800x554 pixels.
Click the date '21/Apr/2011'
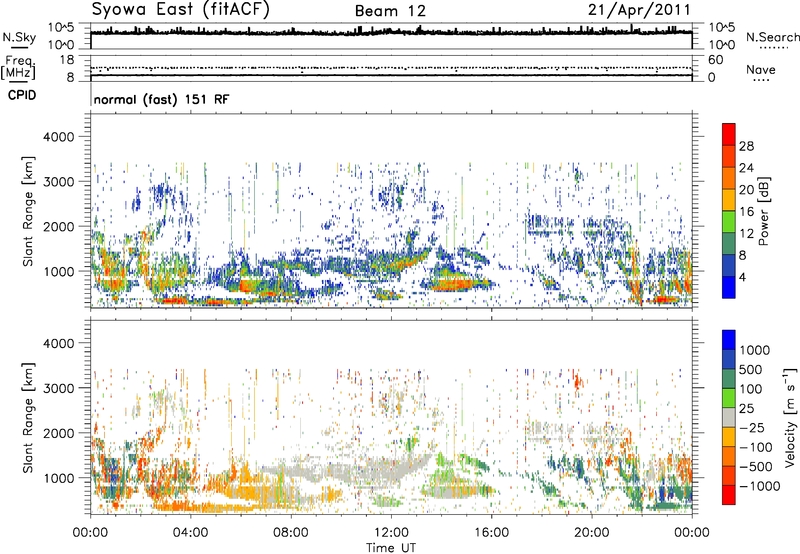coord(639,10)
